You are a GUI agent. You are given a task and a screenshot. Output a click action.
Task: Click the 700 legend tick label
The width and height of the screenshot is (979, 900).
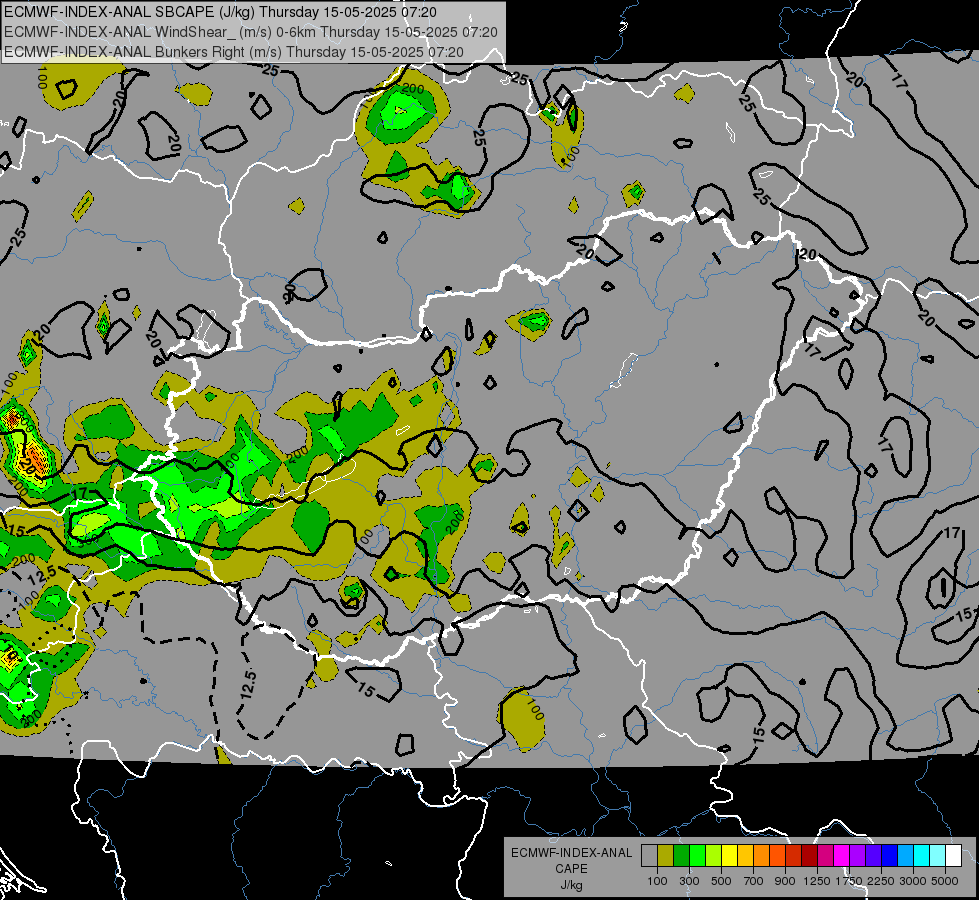coord(754,881)
